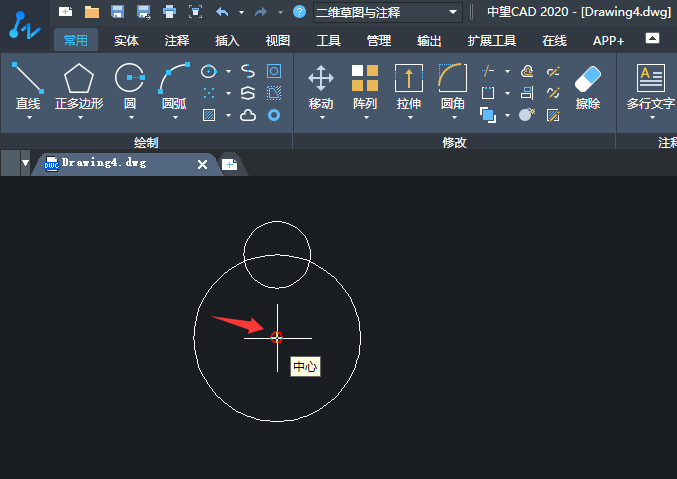Select the explode bomb tool icon

coord(527,114)
